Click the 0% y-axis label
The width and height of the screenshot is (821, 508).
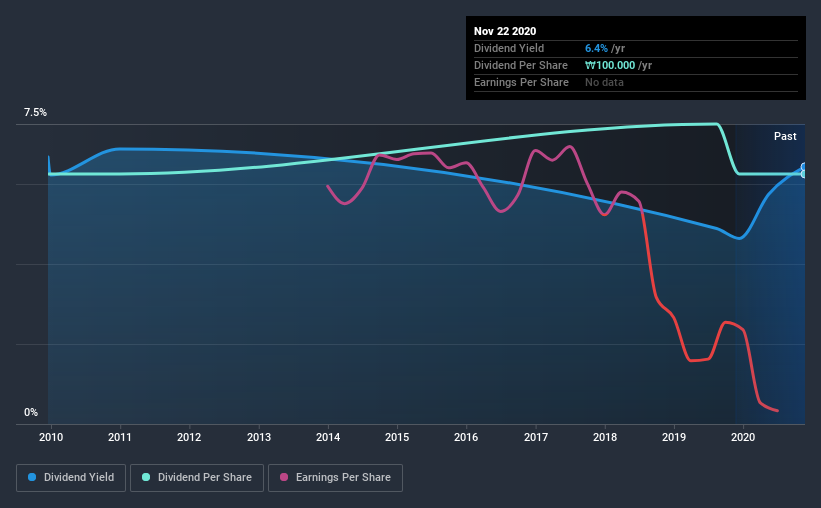click(x=31, y=413)
